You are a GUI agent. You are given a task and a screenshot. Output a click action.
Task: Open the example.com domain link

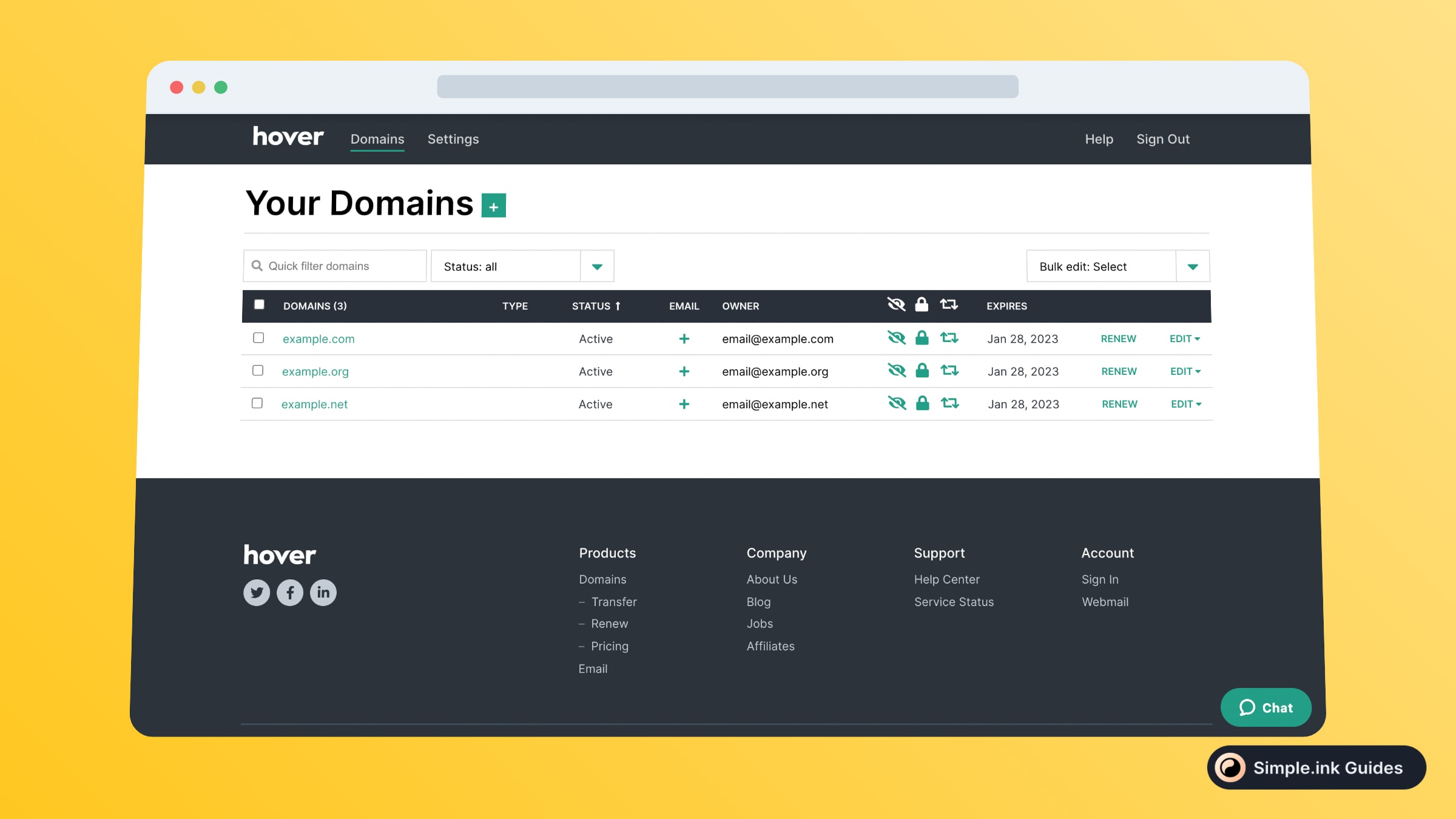(x=318, y=339)
